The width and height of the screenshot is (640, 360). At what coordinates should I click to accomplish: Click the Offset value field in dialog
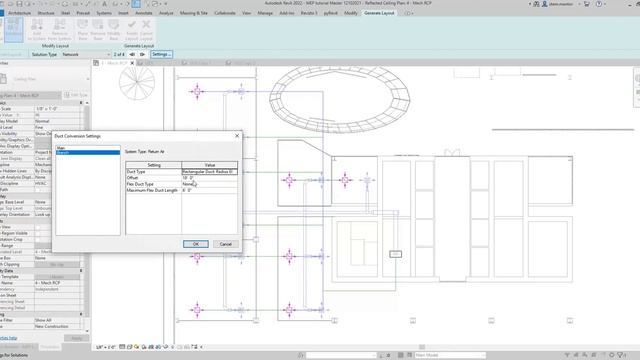click(x=209, y=178)
